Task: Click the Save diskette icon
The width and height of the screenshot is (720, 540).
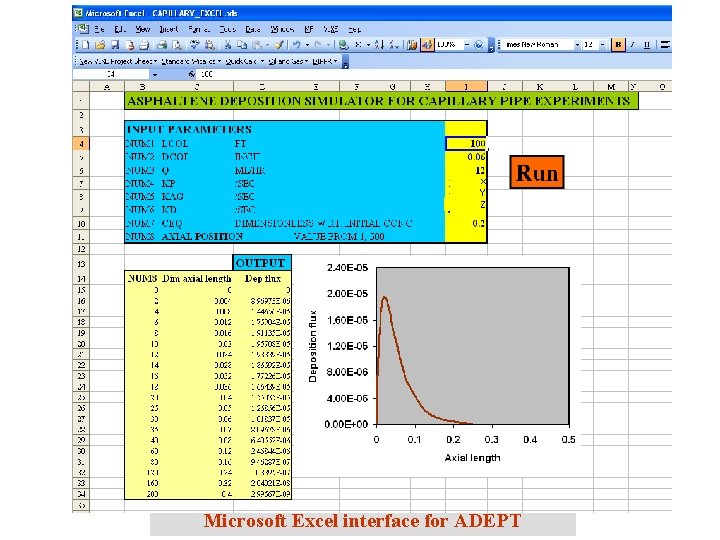Action: [x=115, y=45]
